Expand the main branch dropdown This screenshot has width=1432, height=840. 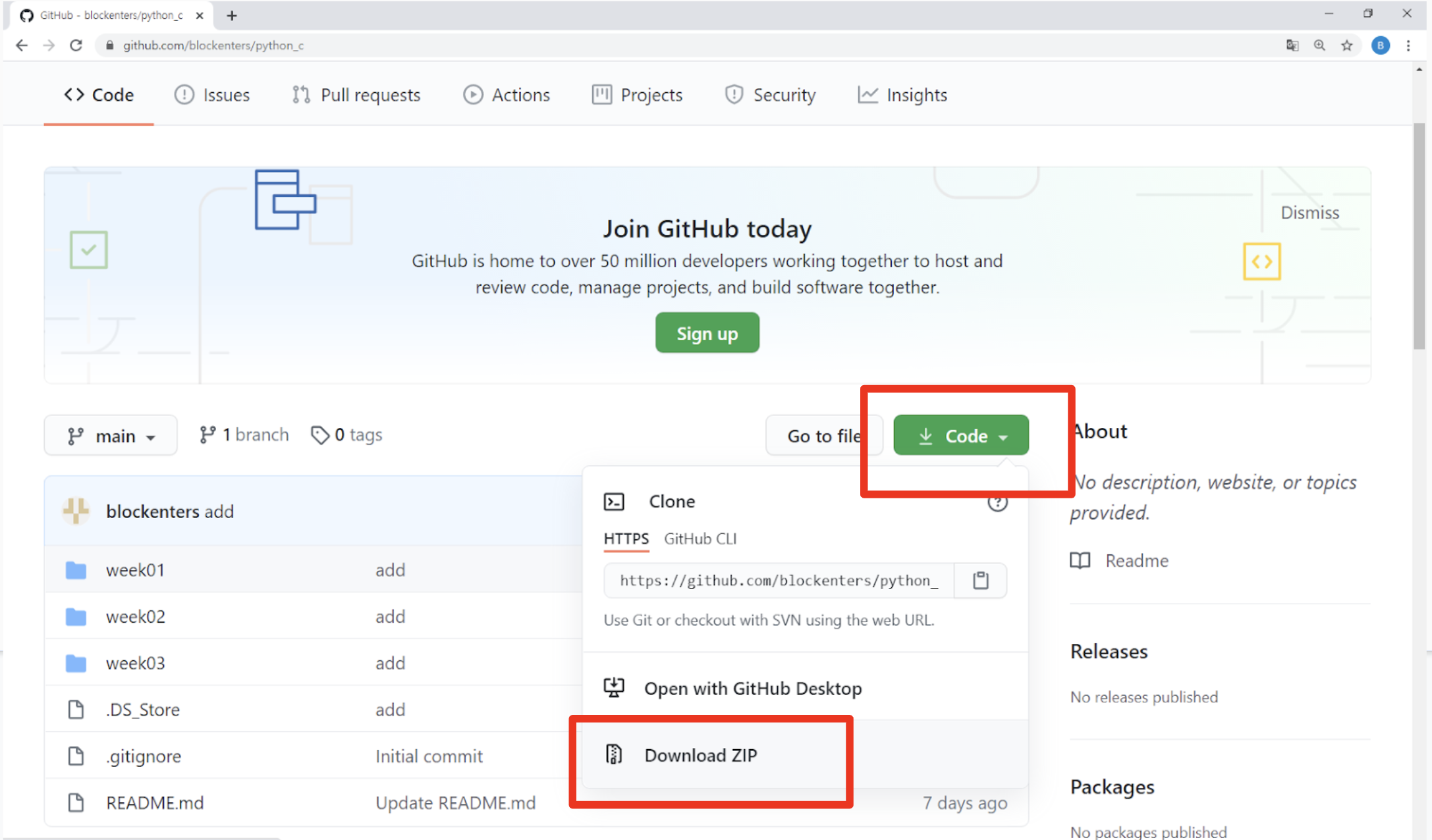[x=111, y=435]
